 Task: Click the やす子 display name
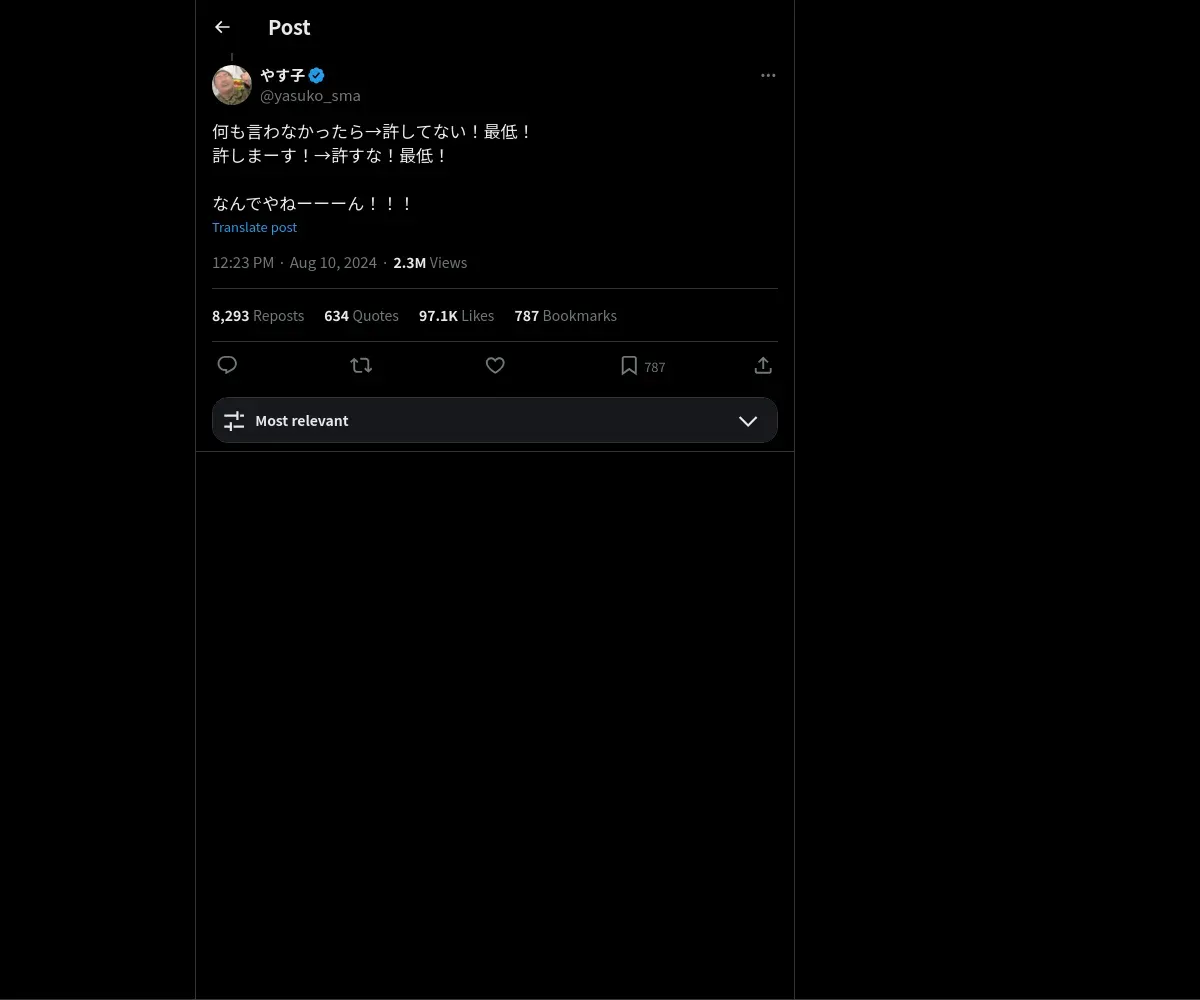(x=282, y=75)
